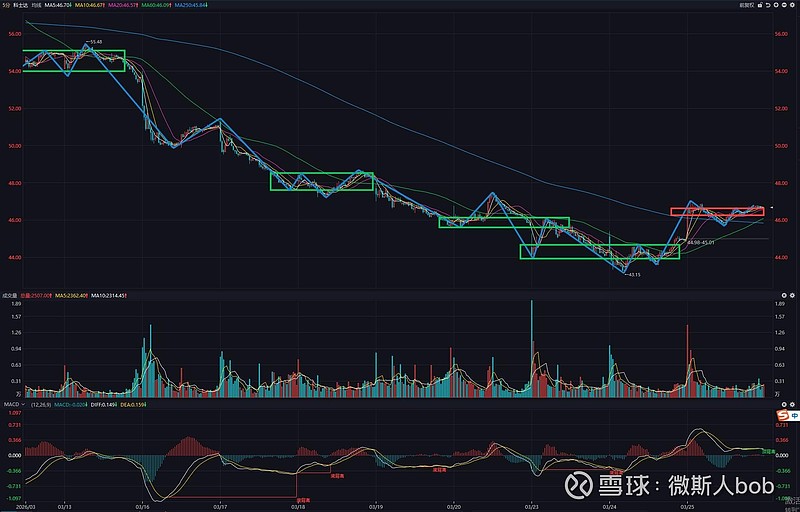The image size is (800, 512).
Task: Zoom in using the plus circle icon
Action: point(776,5)
